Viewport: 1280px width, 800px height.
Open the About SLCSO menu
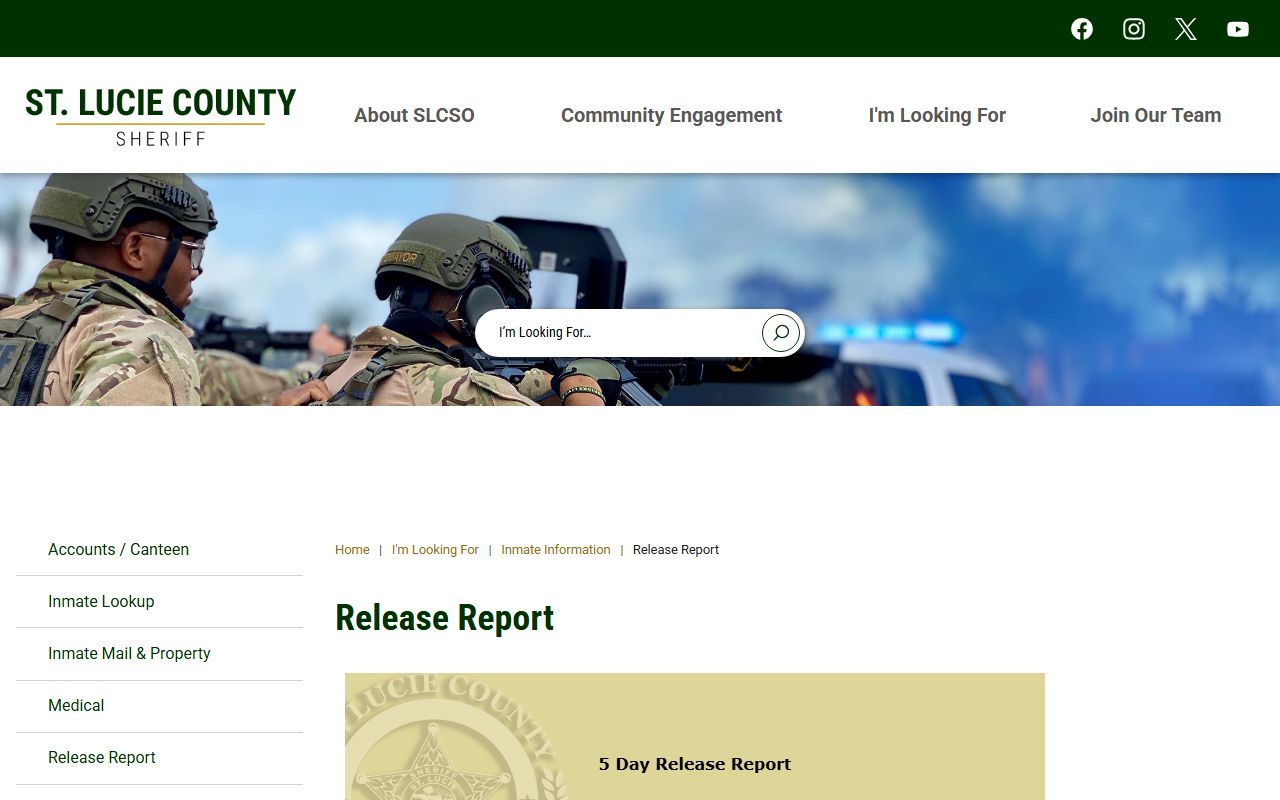pos(414,115)
